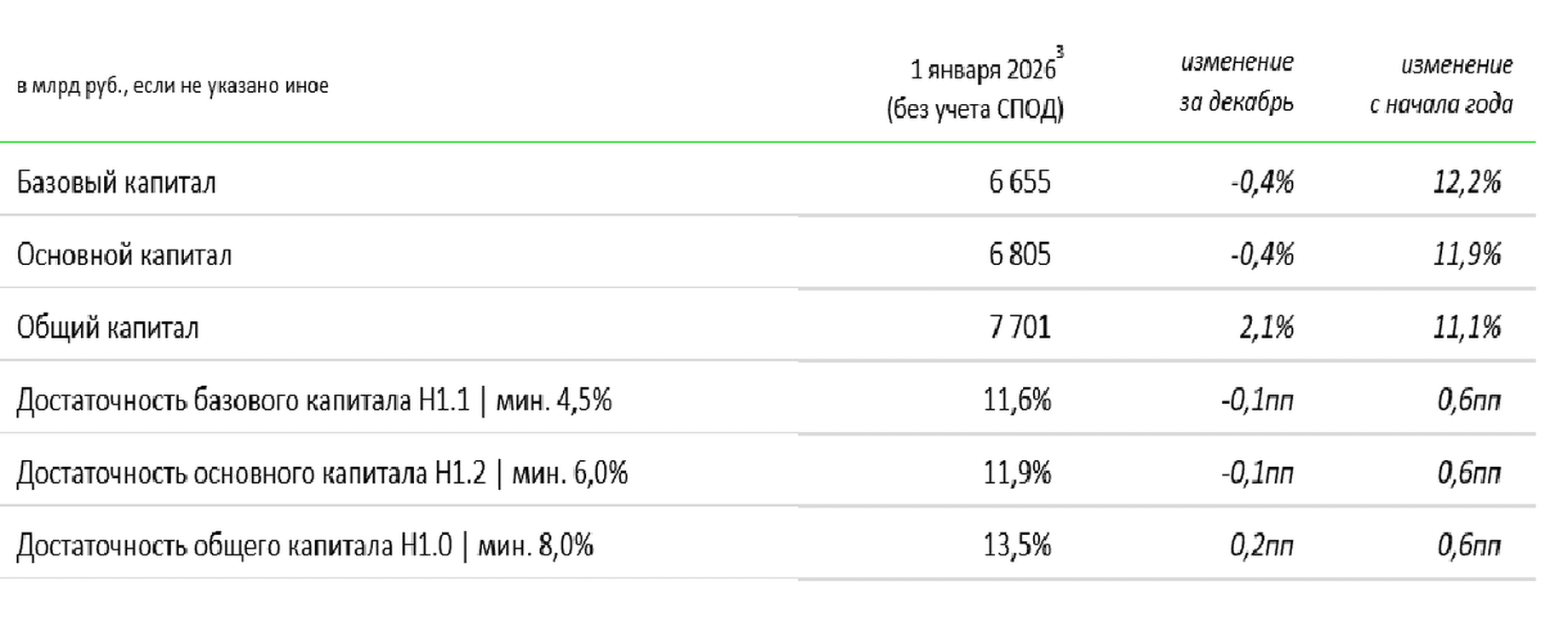
Task: Click the 'изменение за декабрь' column header
Action: point(1236,83)
